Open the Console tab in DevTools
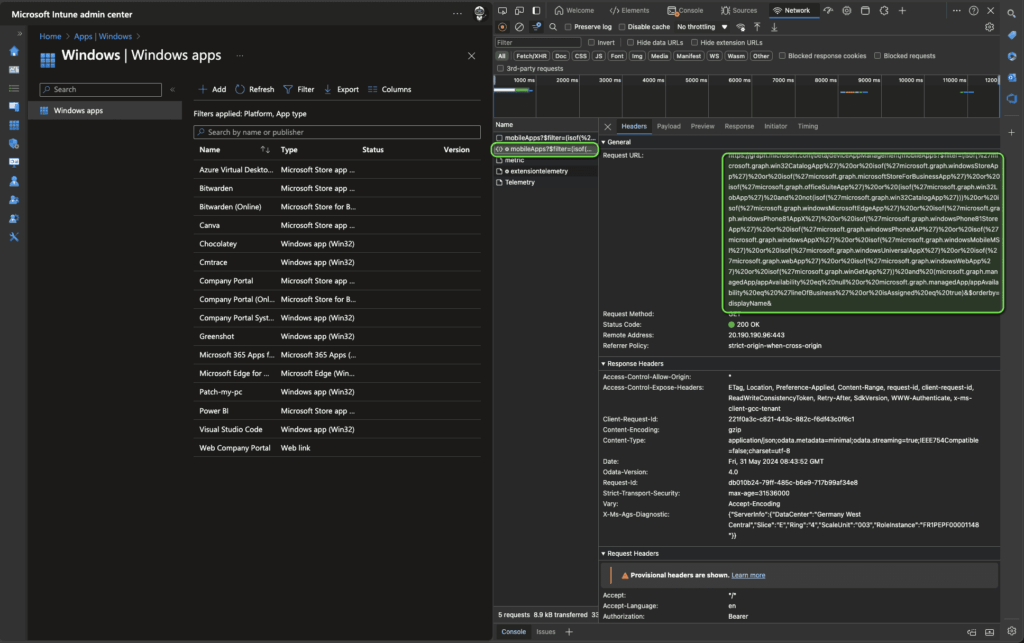This screenshot has height=643, width=1024. pos(685,10)
